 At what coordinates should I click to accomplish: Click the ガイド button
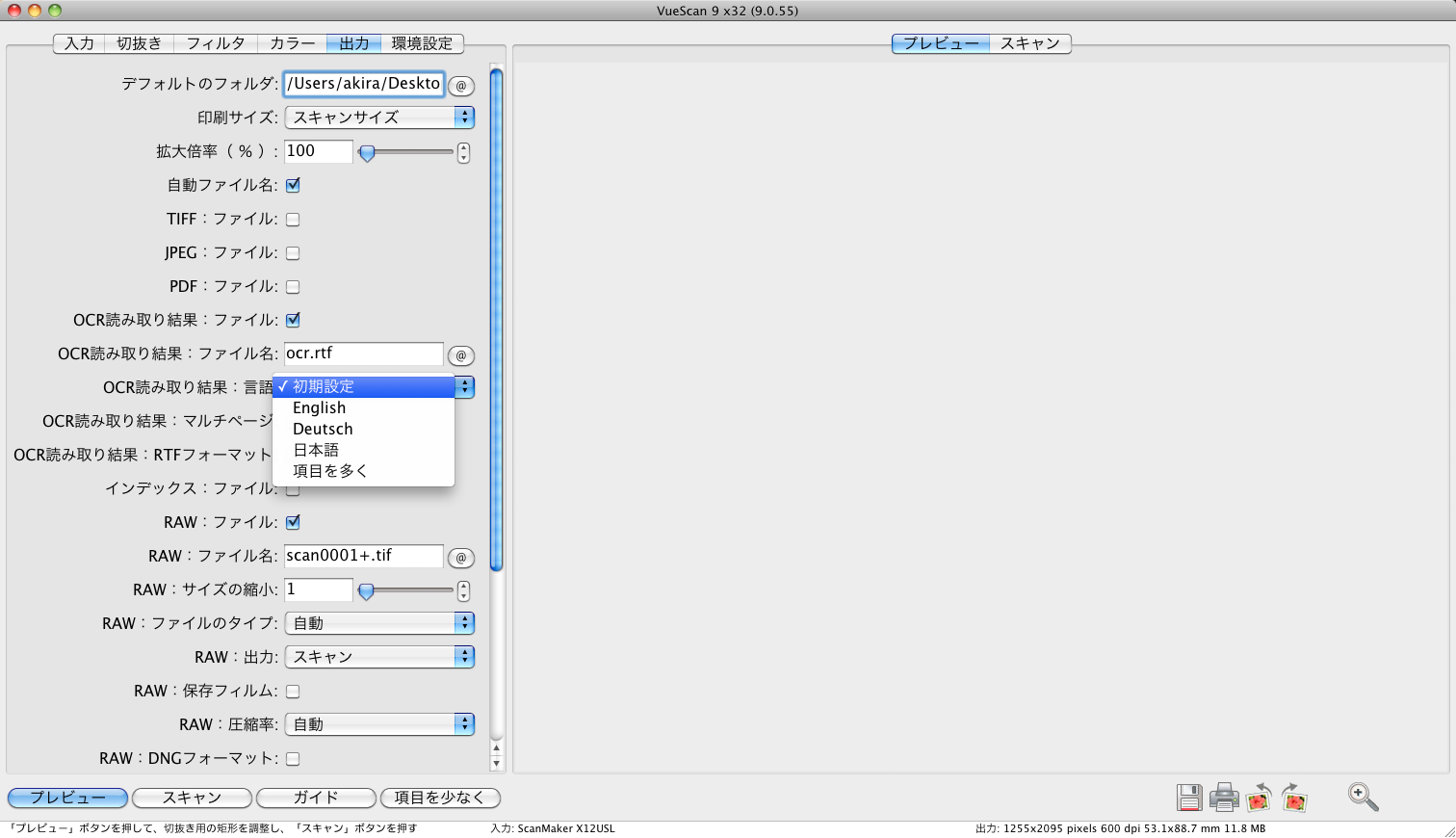[x=316, y=798]
